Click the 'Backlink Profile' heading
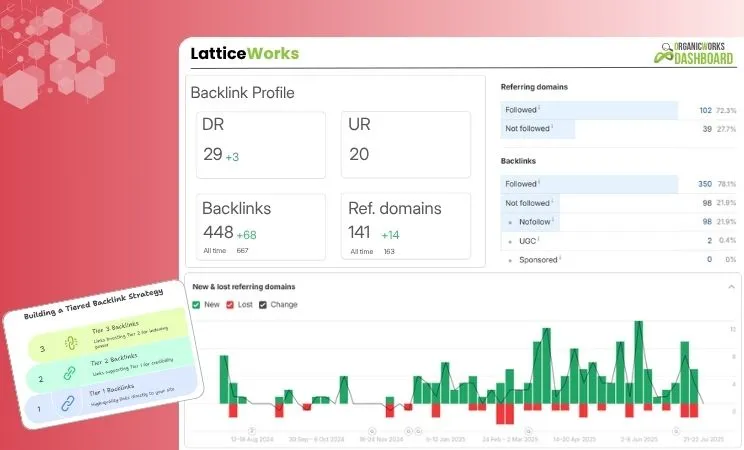 242,93
